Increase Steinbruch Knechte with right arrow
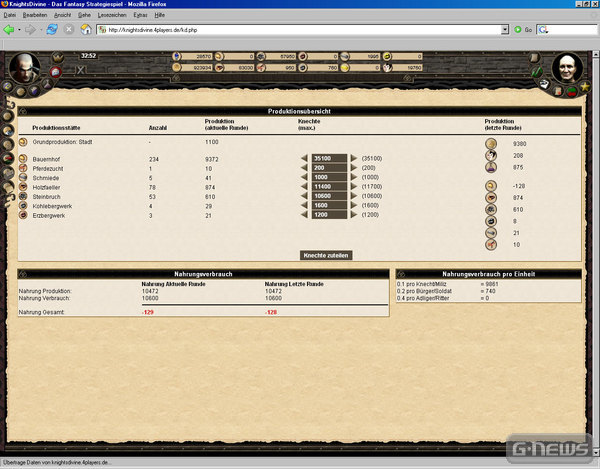 coord(352,196)
